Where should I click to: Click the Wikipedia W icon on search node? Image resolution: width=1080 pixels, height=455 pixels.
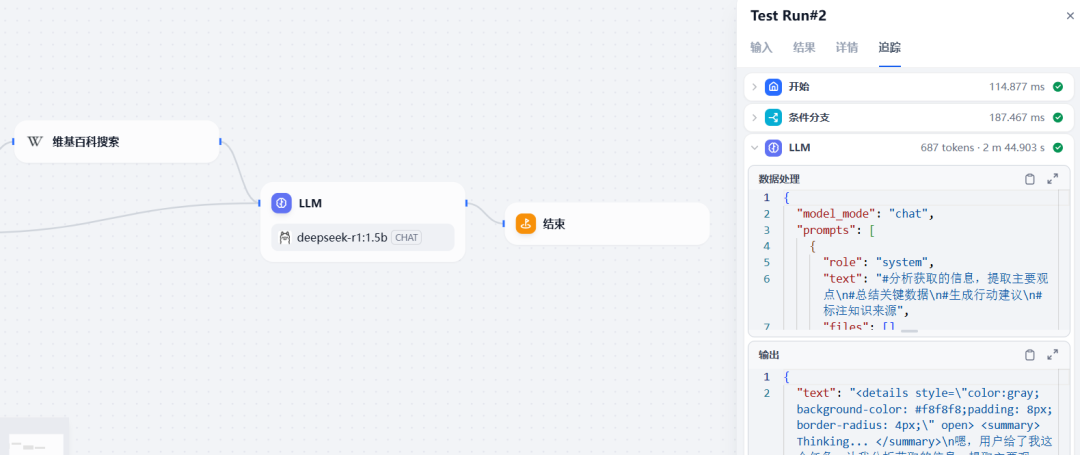click(34, 142)
